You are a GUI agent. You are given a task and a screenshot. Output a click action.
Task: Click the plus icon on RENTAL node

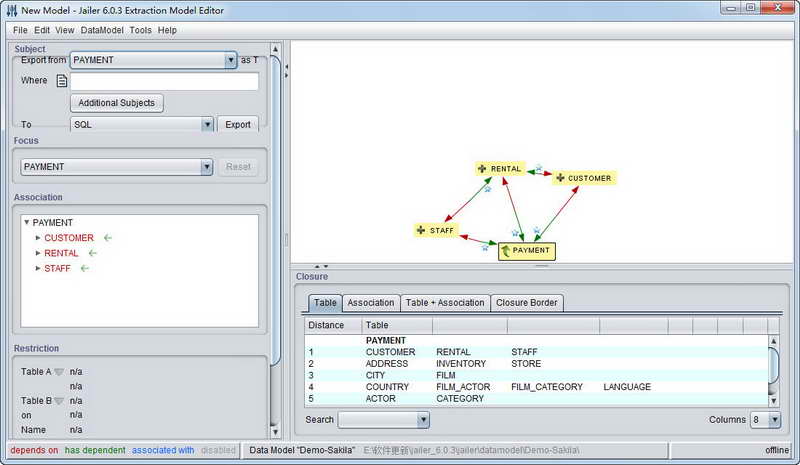(x=483, y=169)
